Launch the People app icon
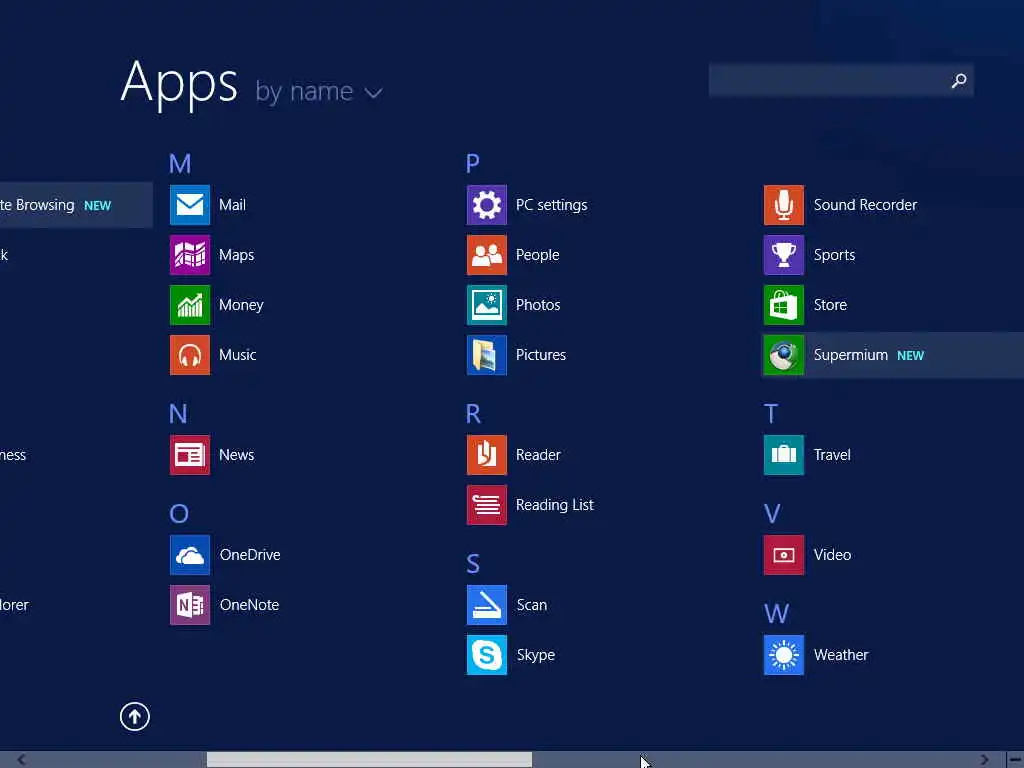1024x768 pixels. point(487,255)
